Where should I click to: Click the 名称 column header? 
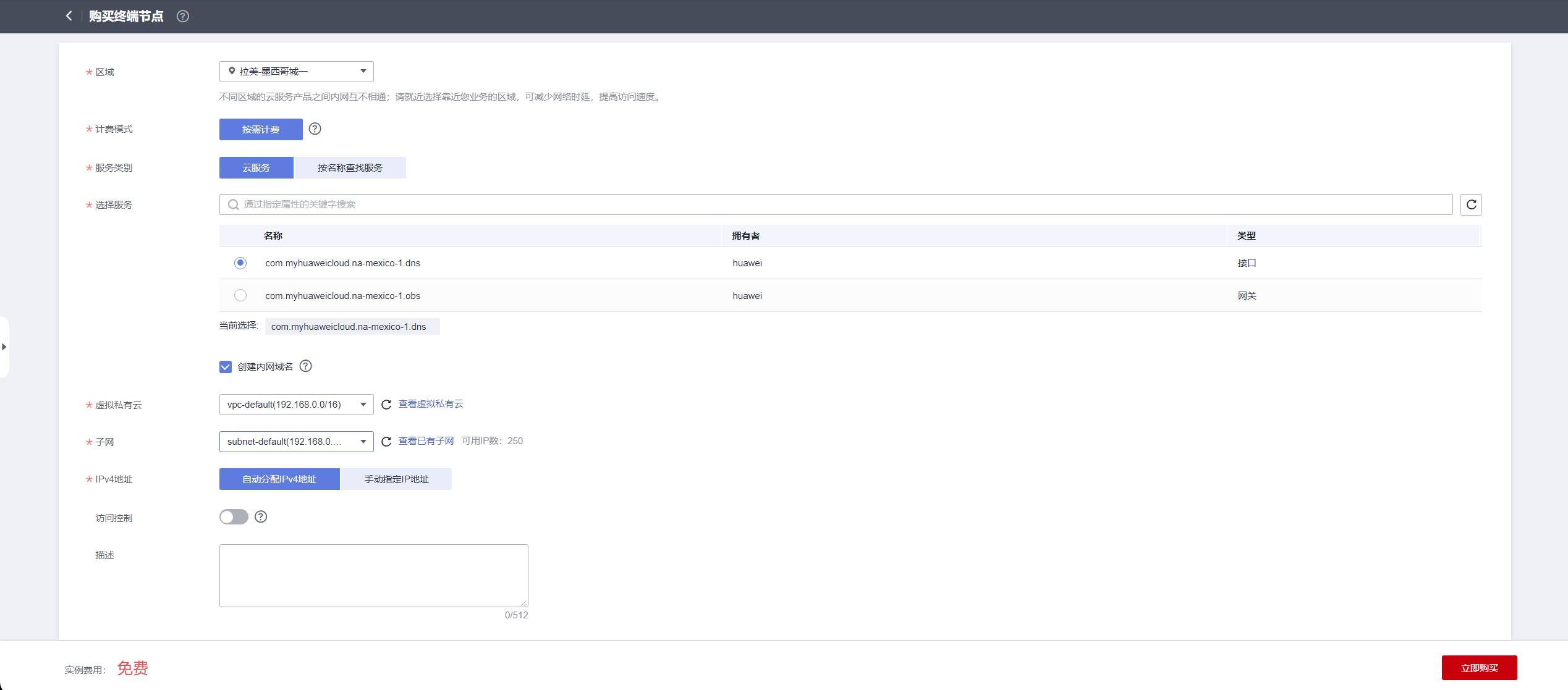click(273, 236)
